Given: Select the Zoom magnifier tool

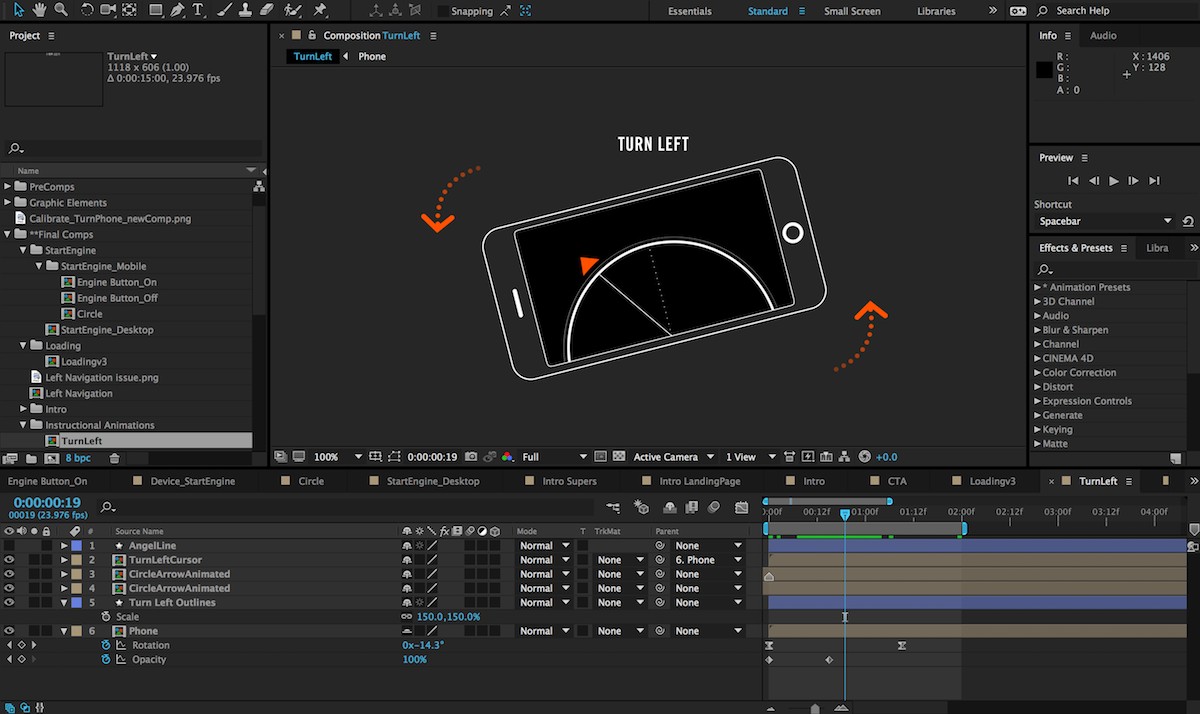Looking at the screenshot, I should tap(61, 11).
